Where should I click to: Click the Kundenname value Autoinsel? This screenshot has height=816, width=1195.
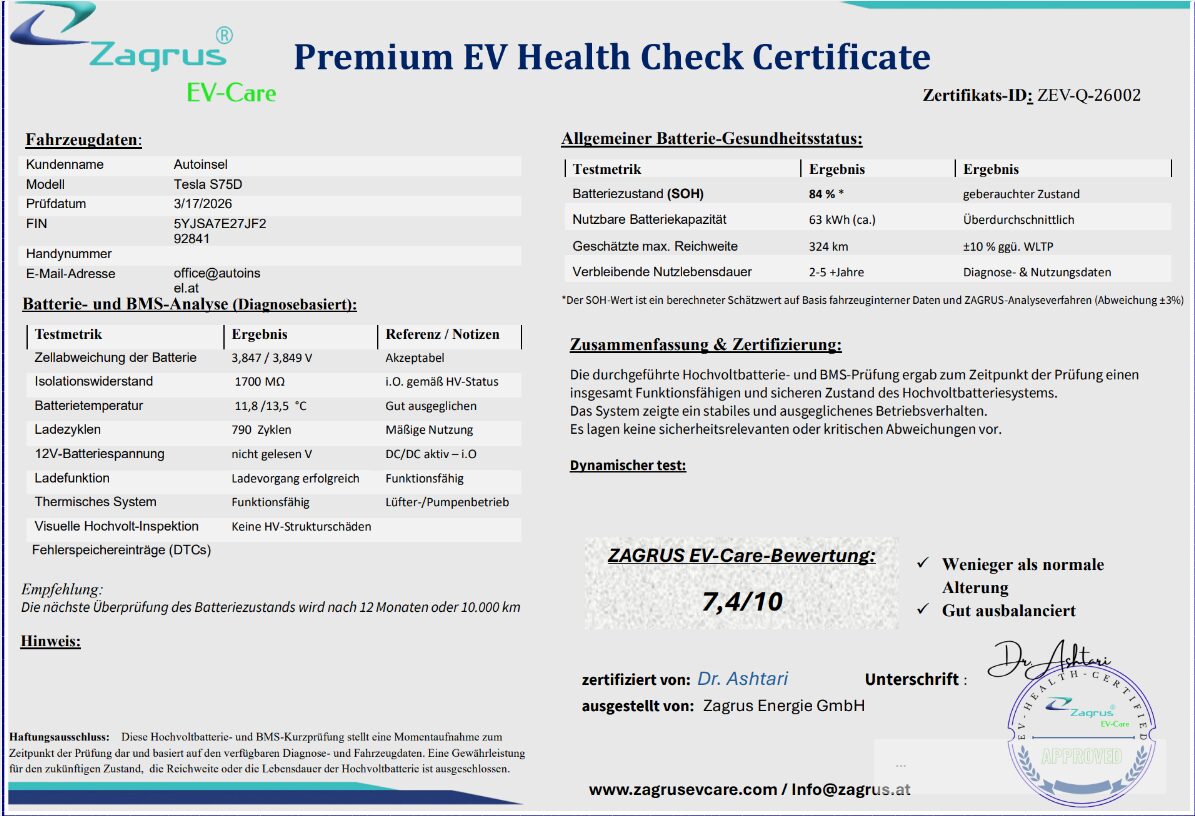[x=203, y=164]
